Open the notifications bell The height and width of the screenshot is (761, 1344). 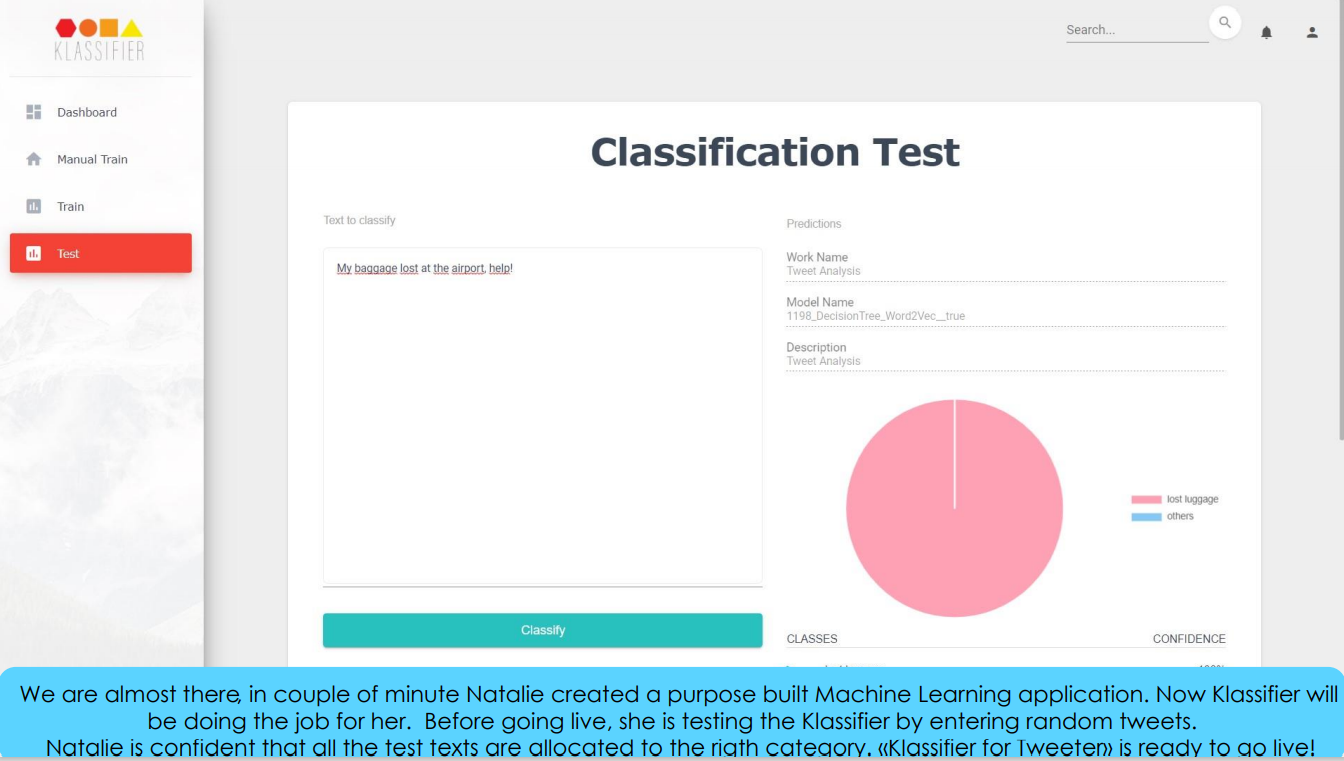[1266, 32]
